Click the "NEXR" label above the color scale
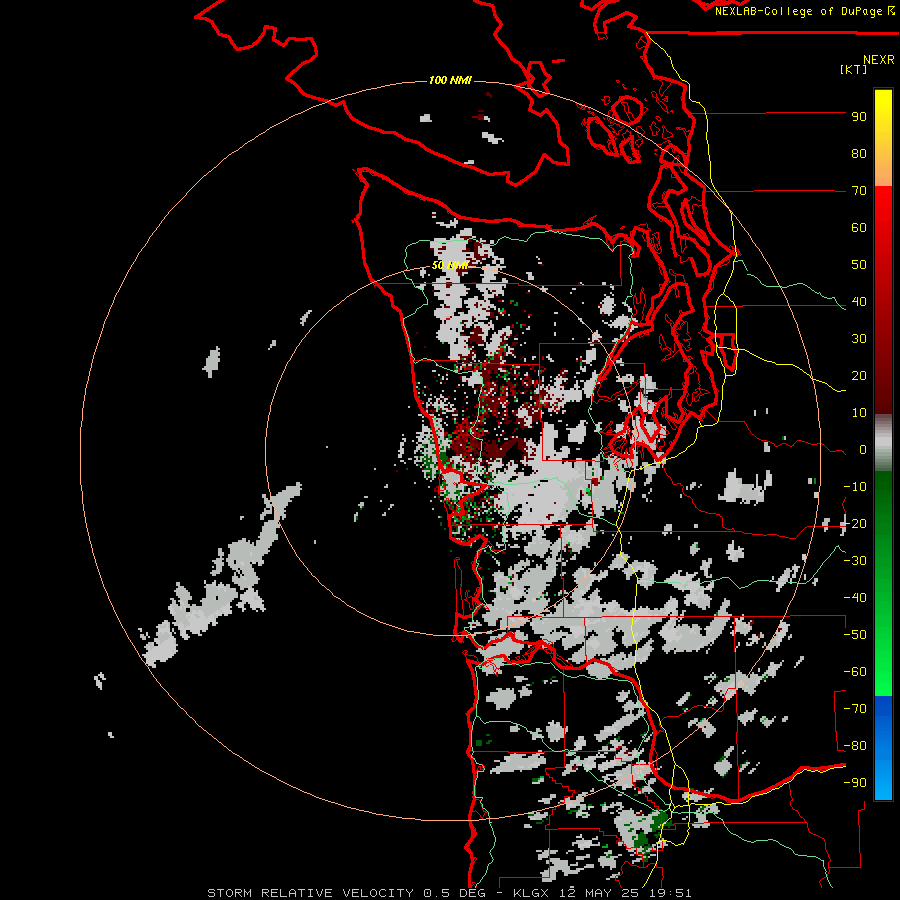 879,60
